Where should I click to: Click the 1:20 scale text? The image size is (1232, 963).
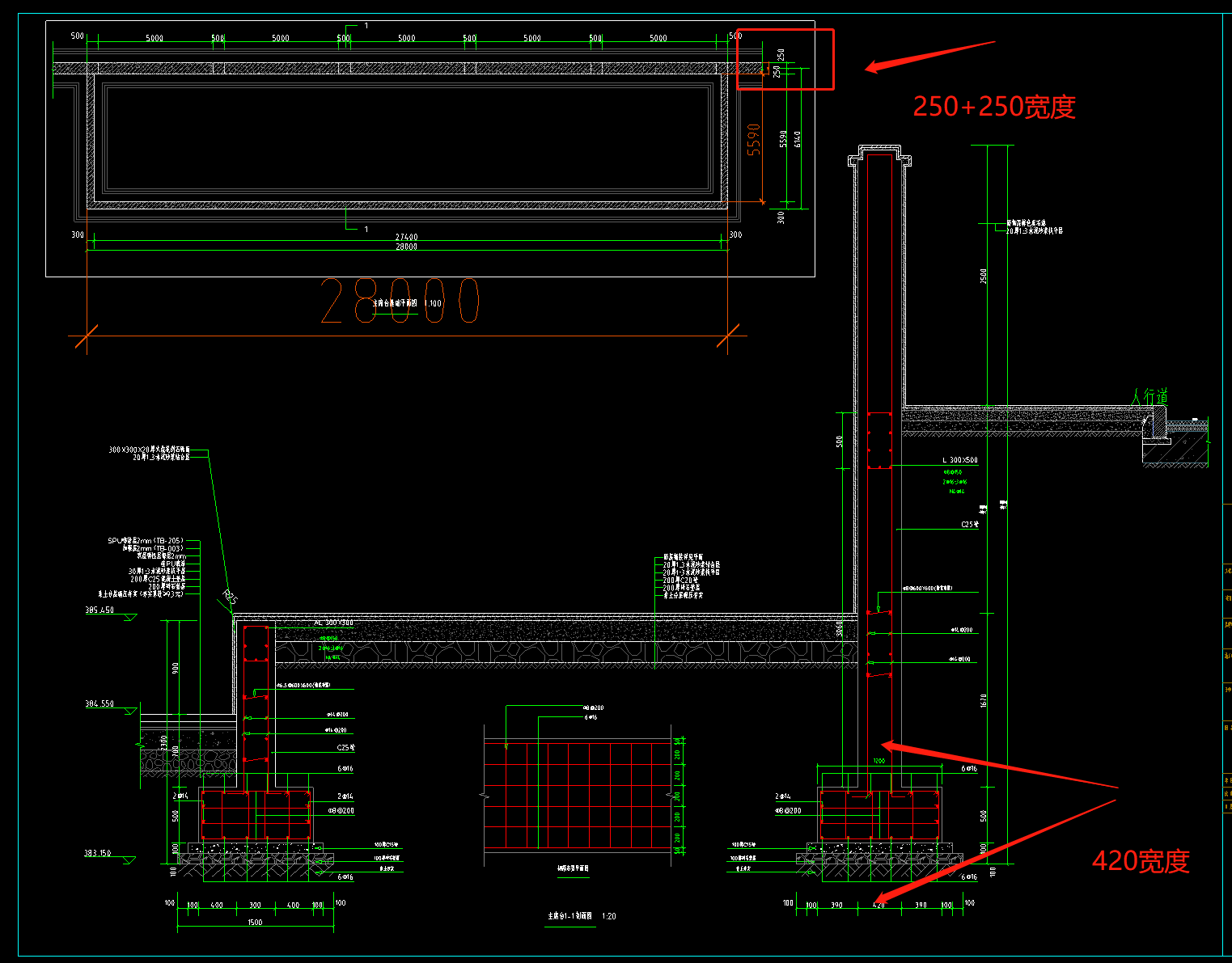click(x=609, y=916)
